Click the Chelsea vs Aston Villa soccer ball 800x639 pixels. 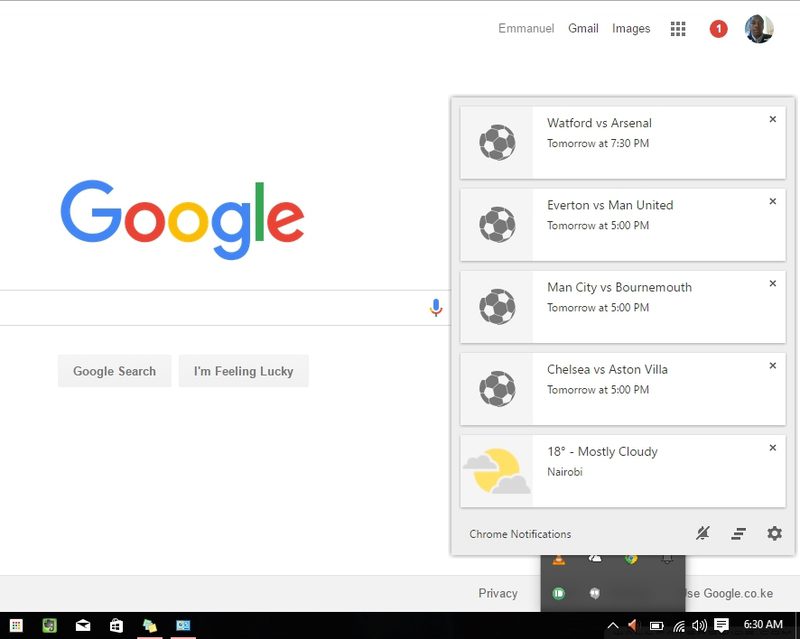497,389
